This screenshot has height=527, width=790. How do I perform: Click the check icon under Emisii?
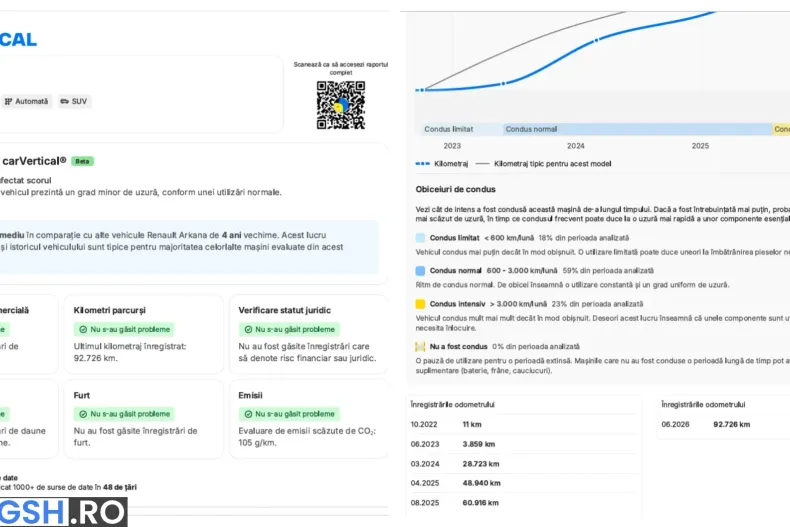(248, 414)
